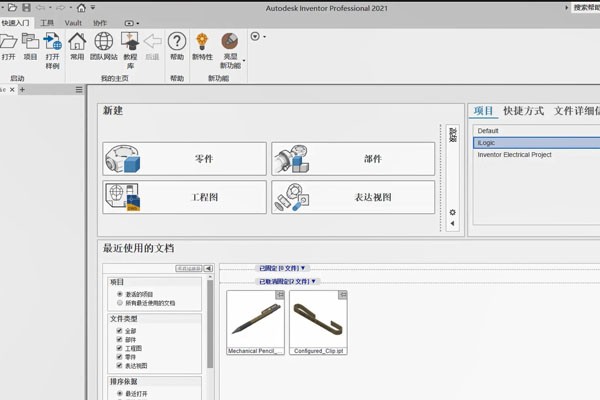Collapse the filter pane with left arrow
This screenshot has width=600, height=400.
[208, 269]
